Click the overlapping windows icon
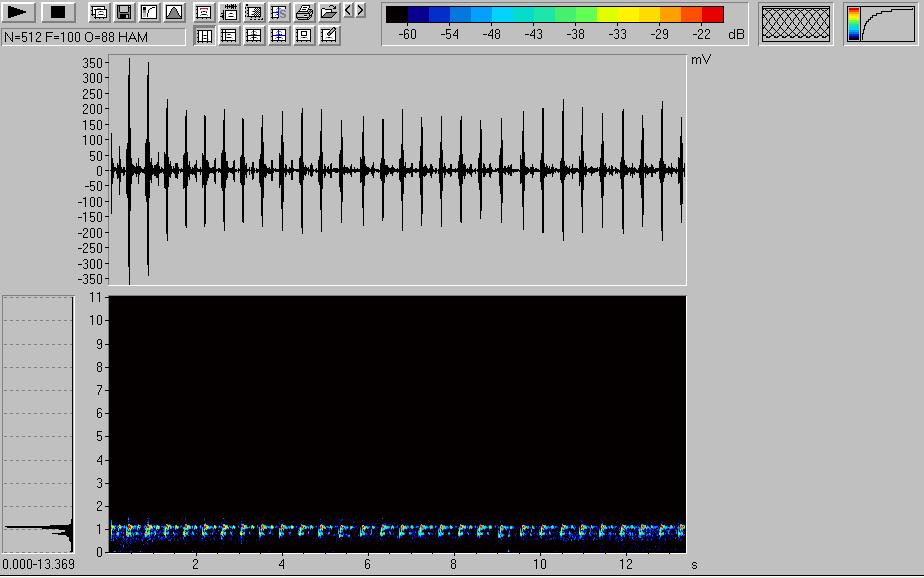 click(x=99, y=12)
